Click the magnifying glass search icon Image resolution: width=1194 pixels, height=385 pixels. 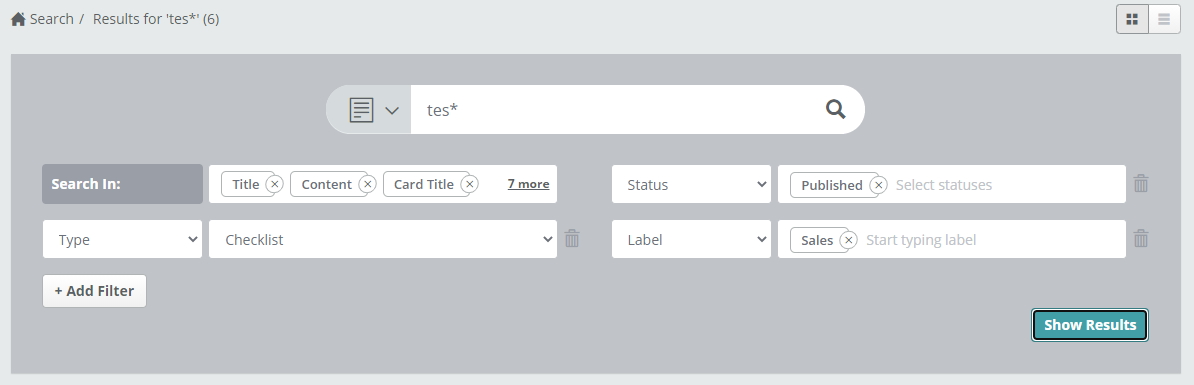[x=835, y=110]
